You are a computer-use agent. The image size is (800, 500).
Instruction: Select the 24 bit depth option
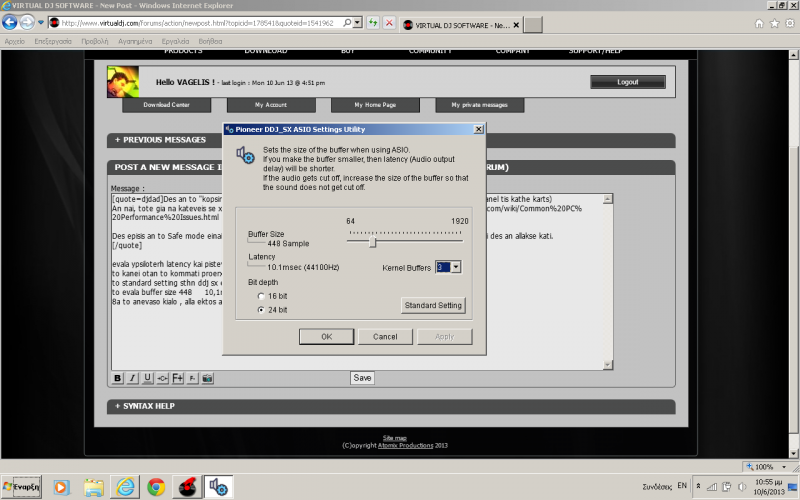[x=261, y=310]
